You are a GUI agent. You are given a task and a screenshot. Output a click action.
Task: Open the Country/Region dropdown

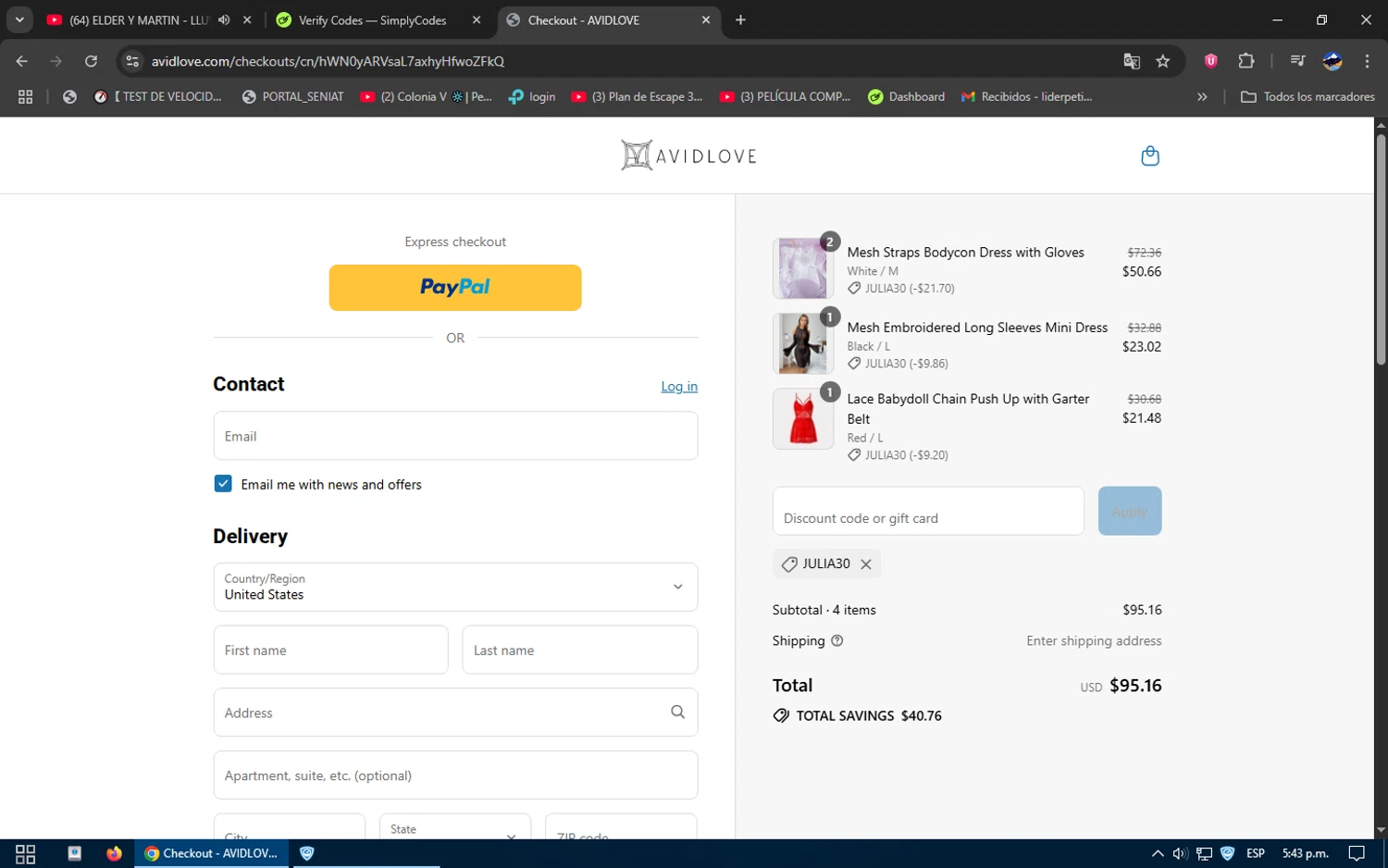point(455,587)
